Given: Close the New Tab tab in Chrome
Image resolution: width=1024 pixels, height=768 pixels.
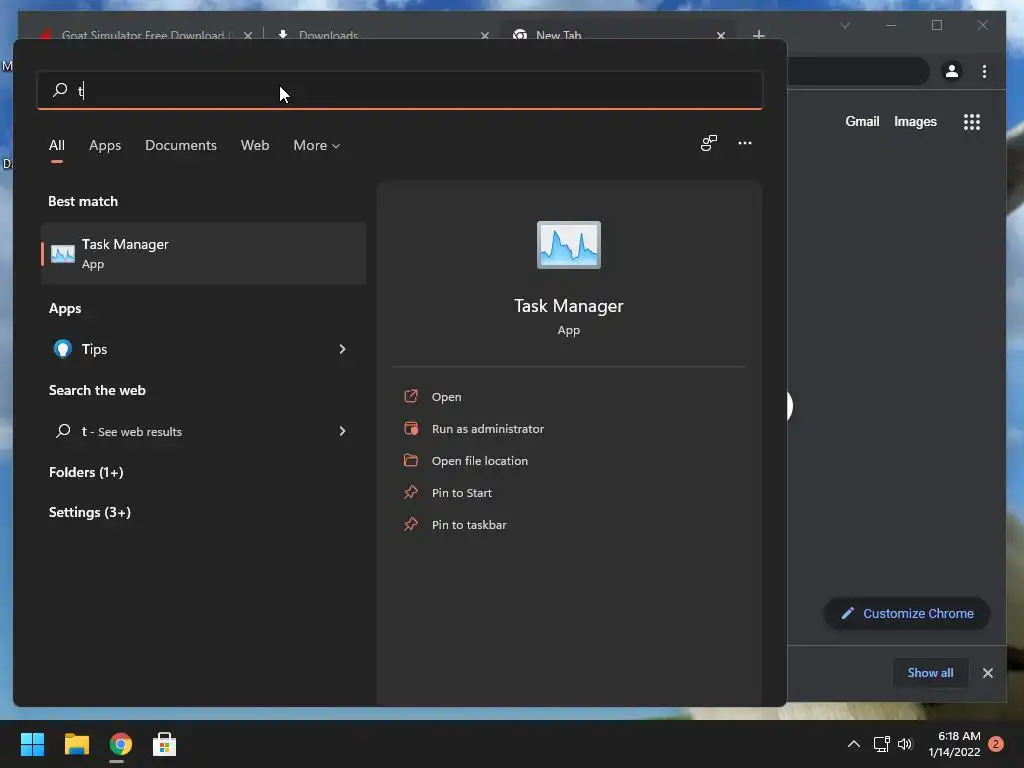Looking at the screenshot, I should [x=720, y=35].
